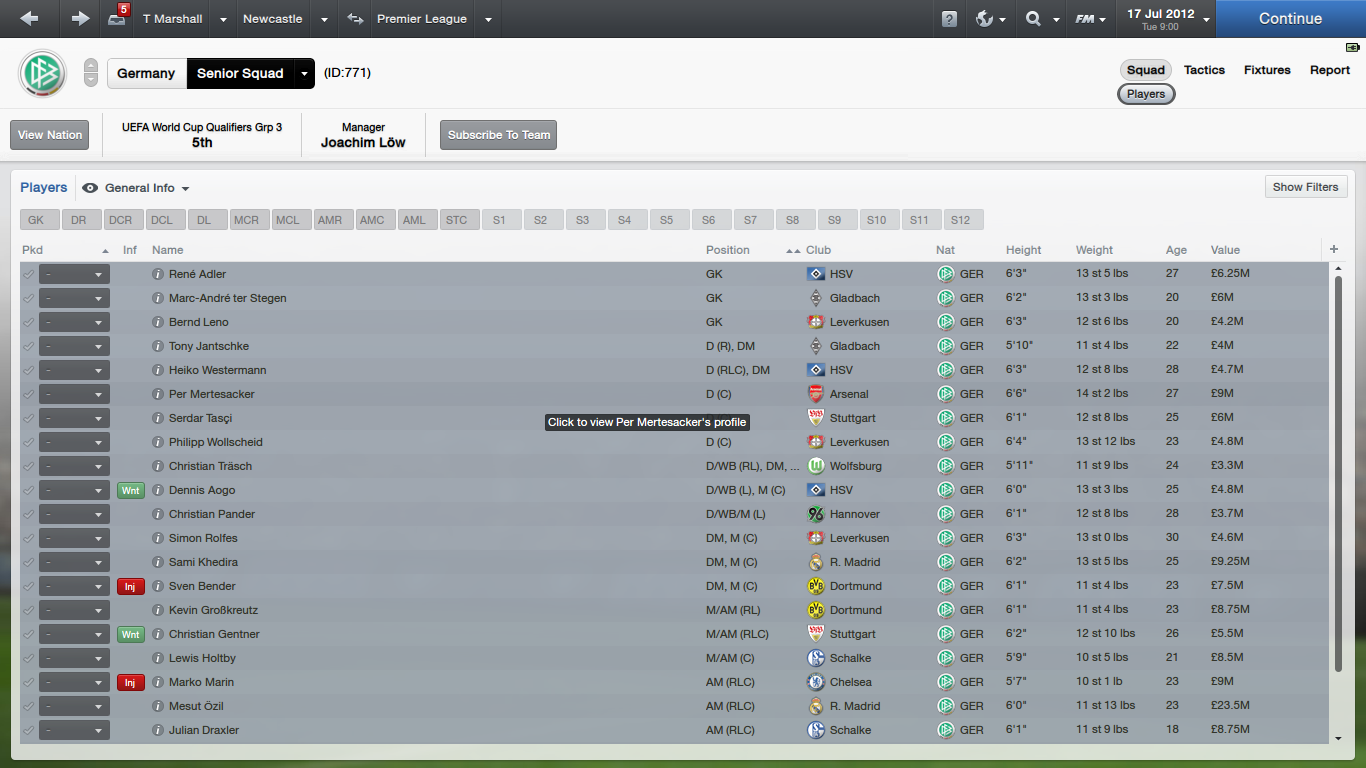The image size is (1366, 768).
Task: Click the help question mark icon
Action: coord(949,19)
